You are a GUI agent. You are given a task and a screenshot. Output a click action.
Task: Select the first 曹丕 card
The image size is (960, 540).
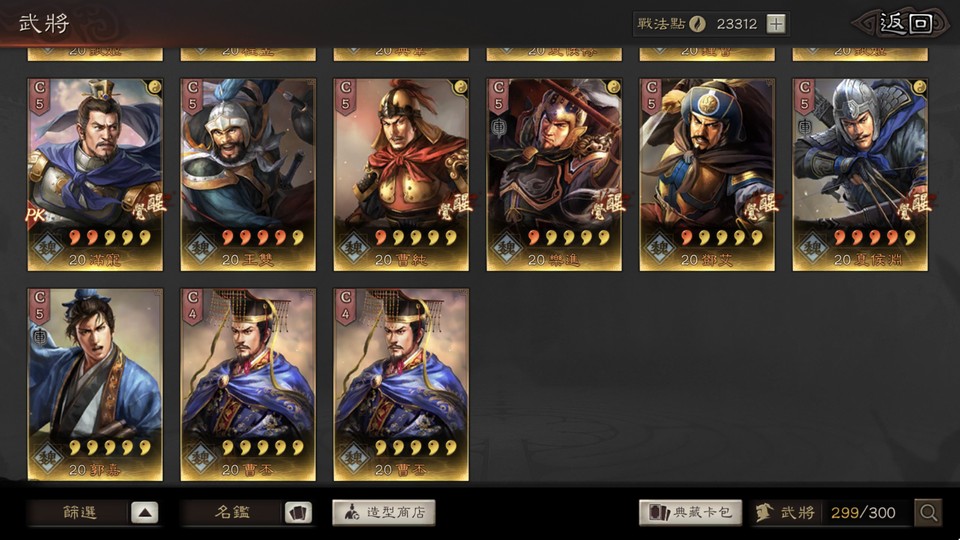248,384
